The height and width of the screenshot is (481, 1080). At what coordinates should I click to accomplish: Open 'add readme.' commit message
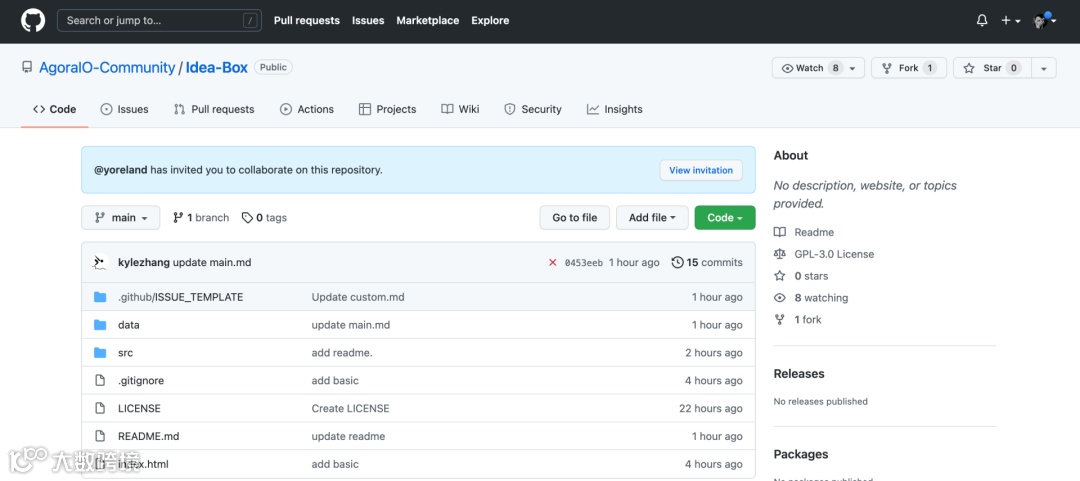(342, 353)
